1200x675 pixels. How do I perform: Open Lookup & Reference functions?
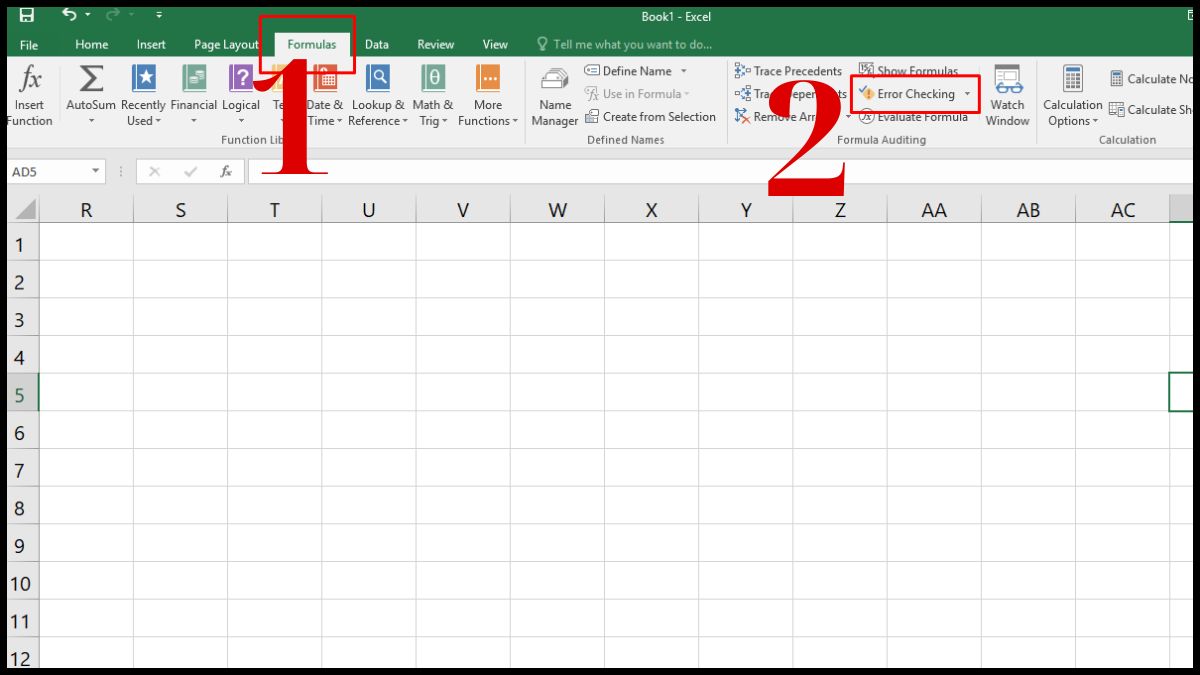coord(378,96)
